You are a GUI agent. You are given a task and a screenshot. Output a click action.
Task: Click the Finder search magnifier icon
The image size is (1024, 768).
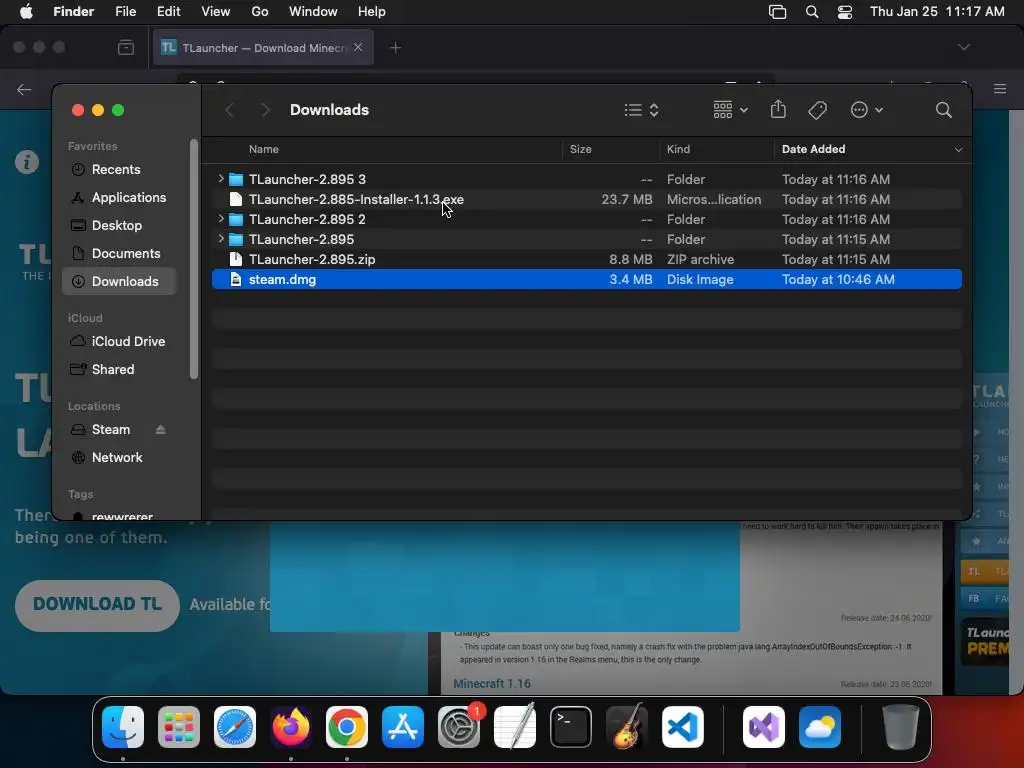point(944,110)
